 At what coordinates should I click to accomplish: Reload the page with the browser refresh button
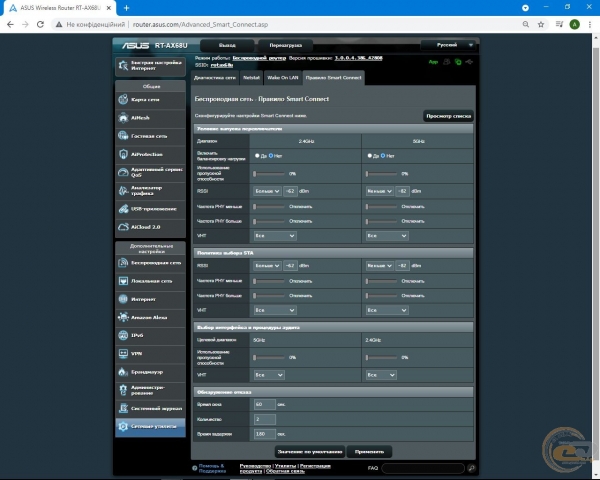(x=40, y=24)
